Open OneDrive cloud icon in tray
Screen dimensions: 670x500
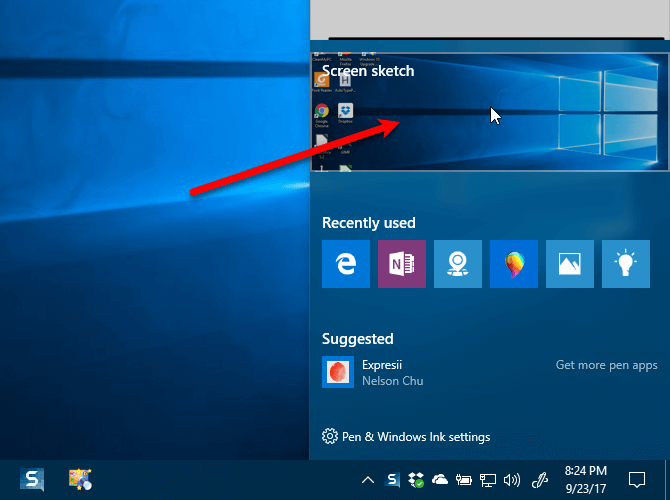point(440,480)
